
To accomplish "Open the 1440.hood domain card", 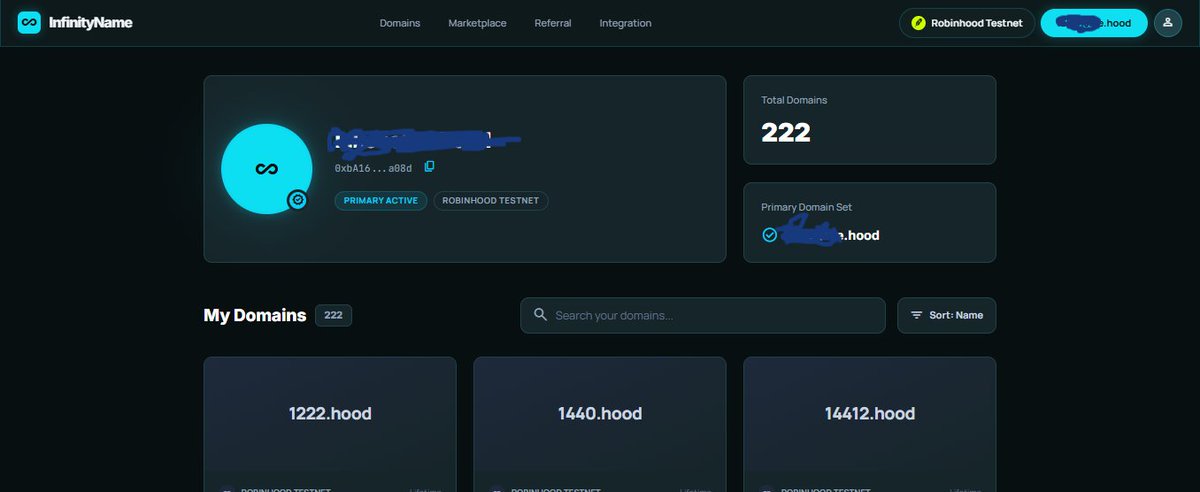I will [600, 424].
